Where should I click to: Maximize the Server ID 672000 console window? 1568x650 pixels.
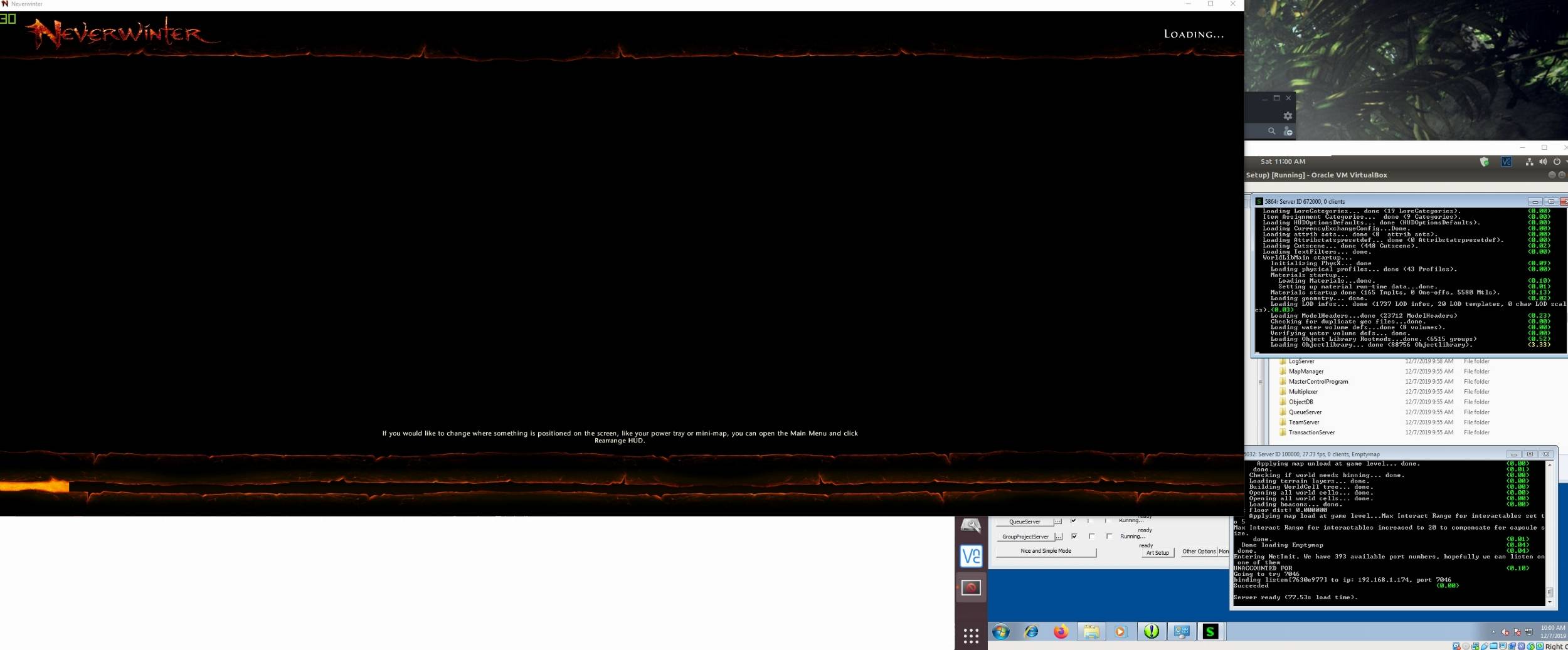(x=1551, y=202)
